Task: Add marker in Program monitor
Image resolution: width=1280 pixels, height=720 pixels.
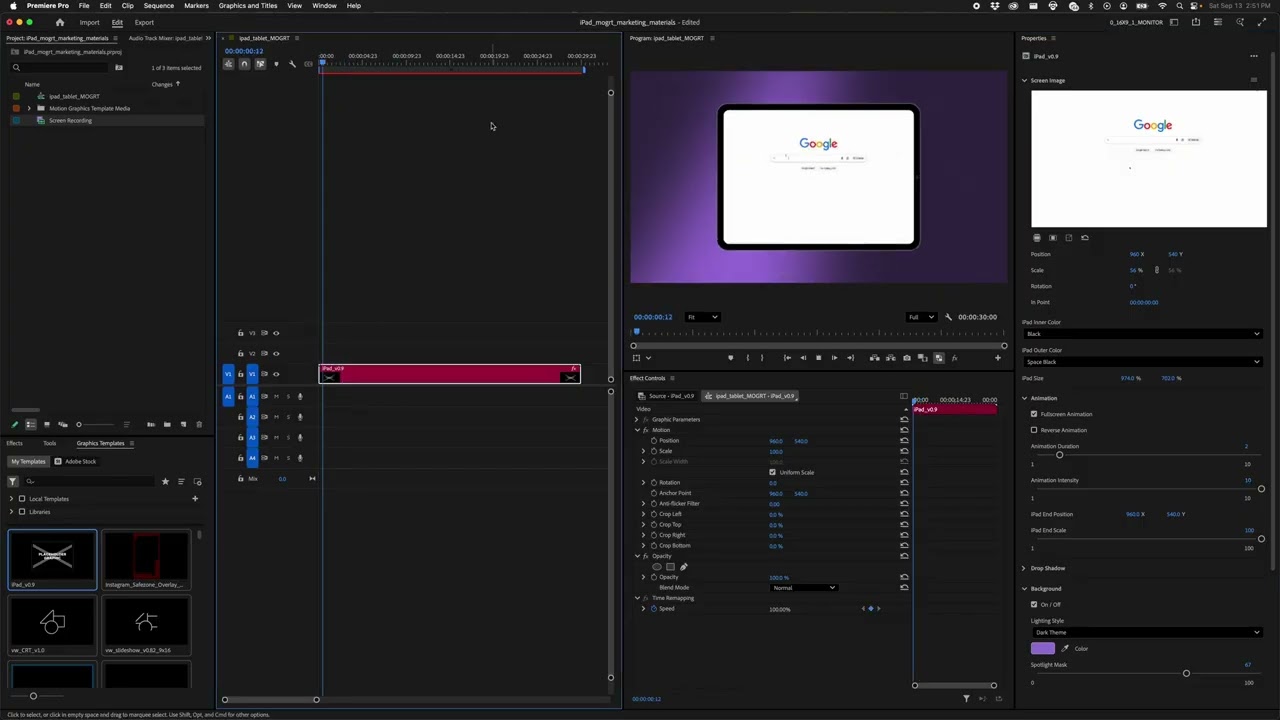Action: point(730,358)
